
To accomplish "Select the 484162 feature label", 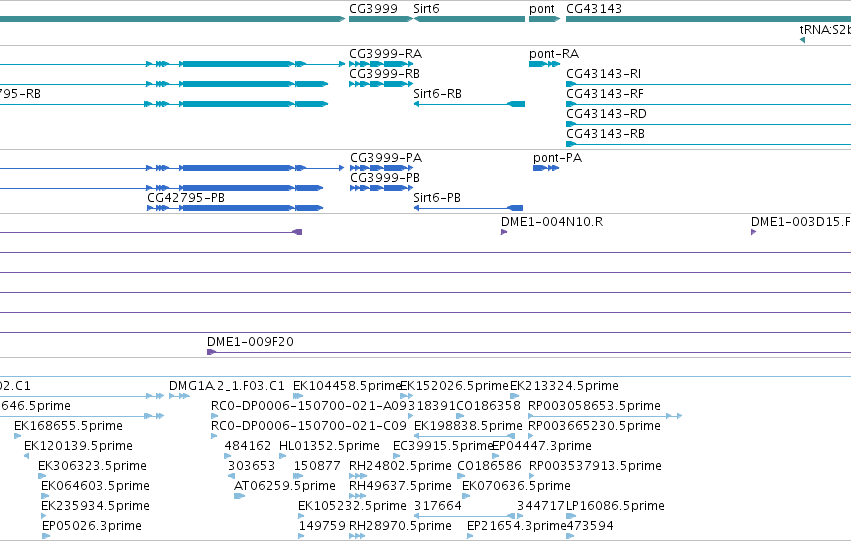I will point(247,446).
